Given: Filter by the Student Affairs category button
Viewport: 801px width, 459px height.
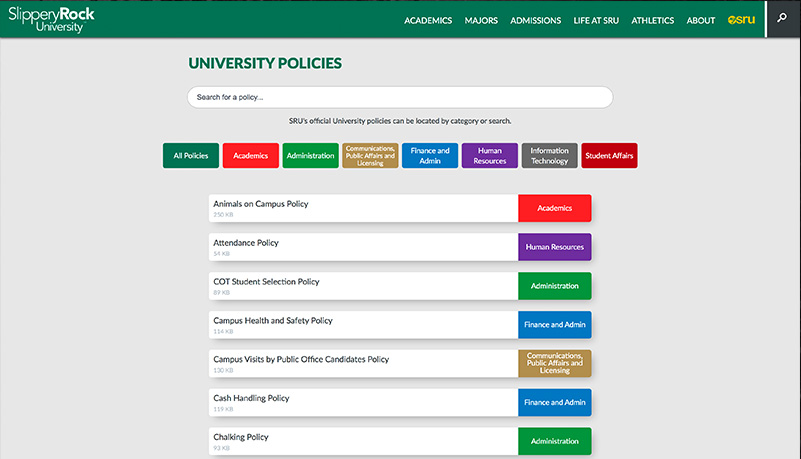Looking at the screenshot, I should point(609,155).
